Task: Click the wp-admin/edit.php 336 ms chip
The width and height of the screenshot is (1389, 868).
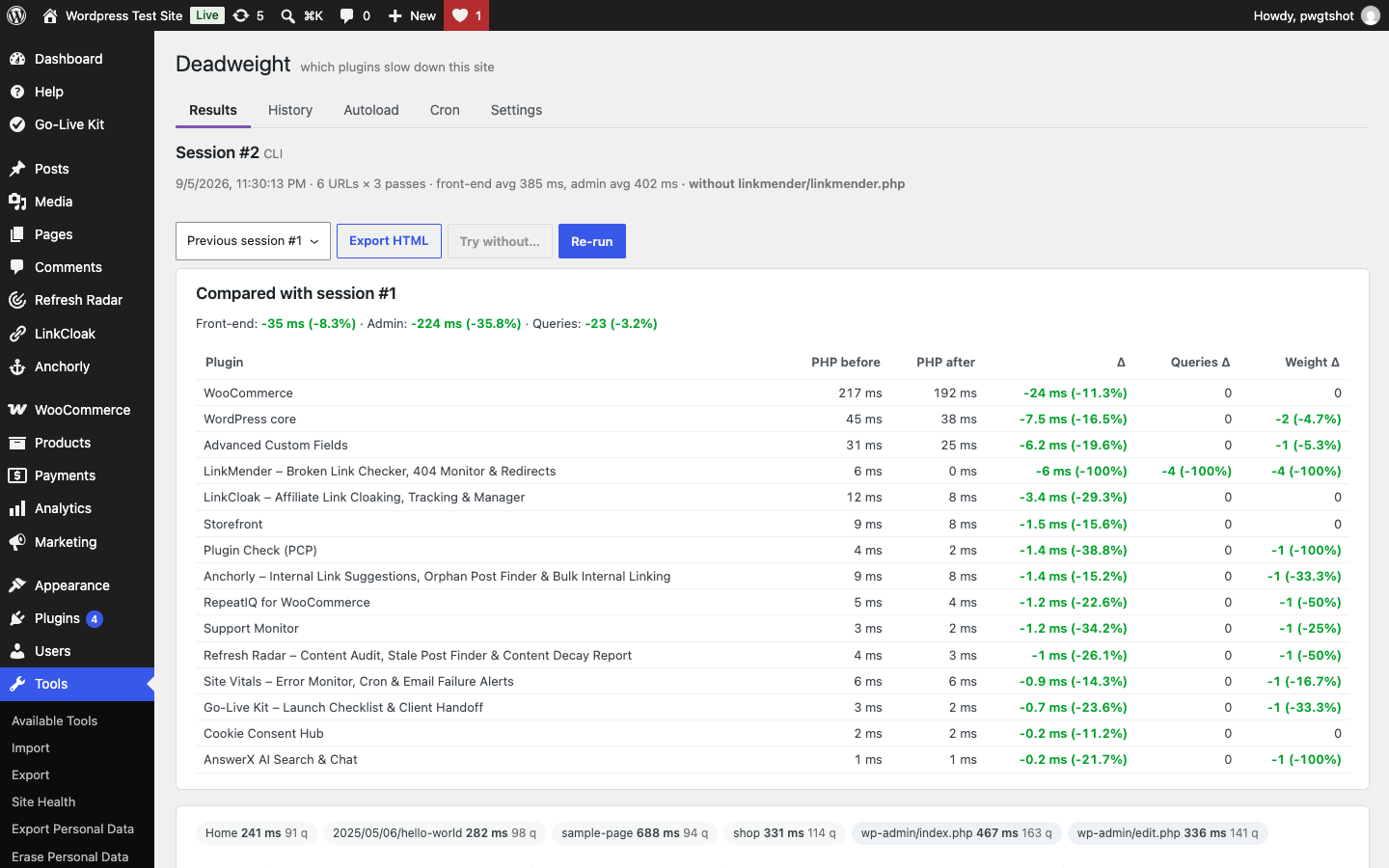Action: [1167, 833]
